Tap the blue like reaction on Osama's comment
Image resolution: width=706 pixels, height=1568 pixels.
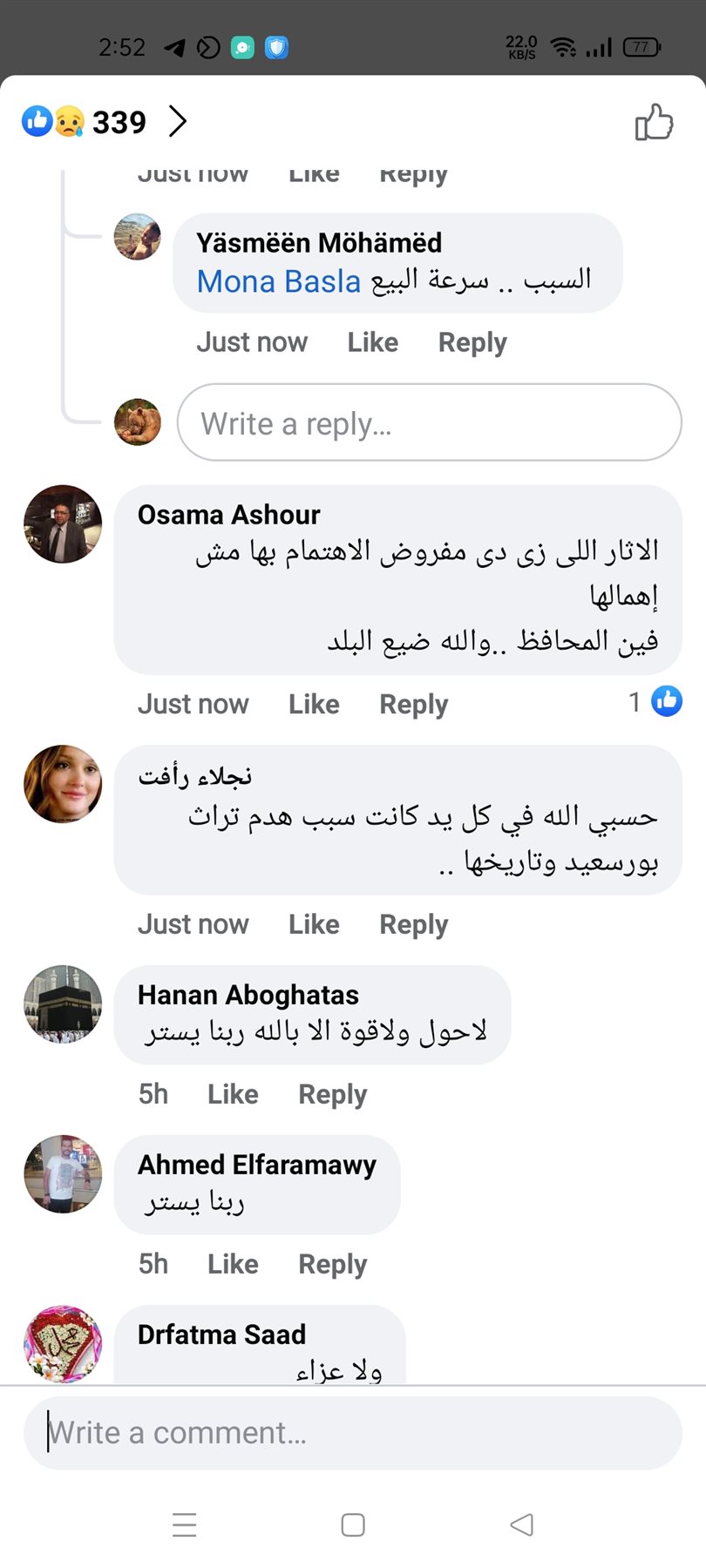(667, 701)
